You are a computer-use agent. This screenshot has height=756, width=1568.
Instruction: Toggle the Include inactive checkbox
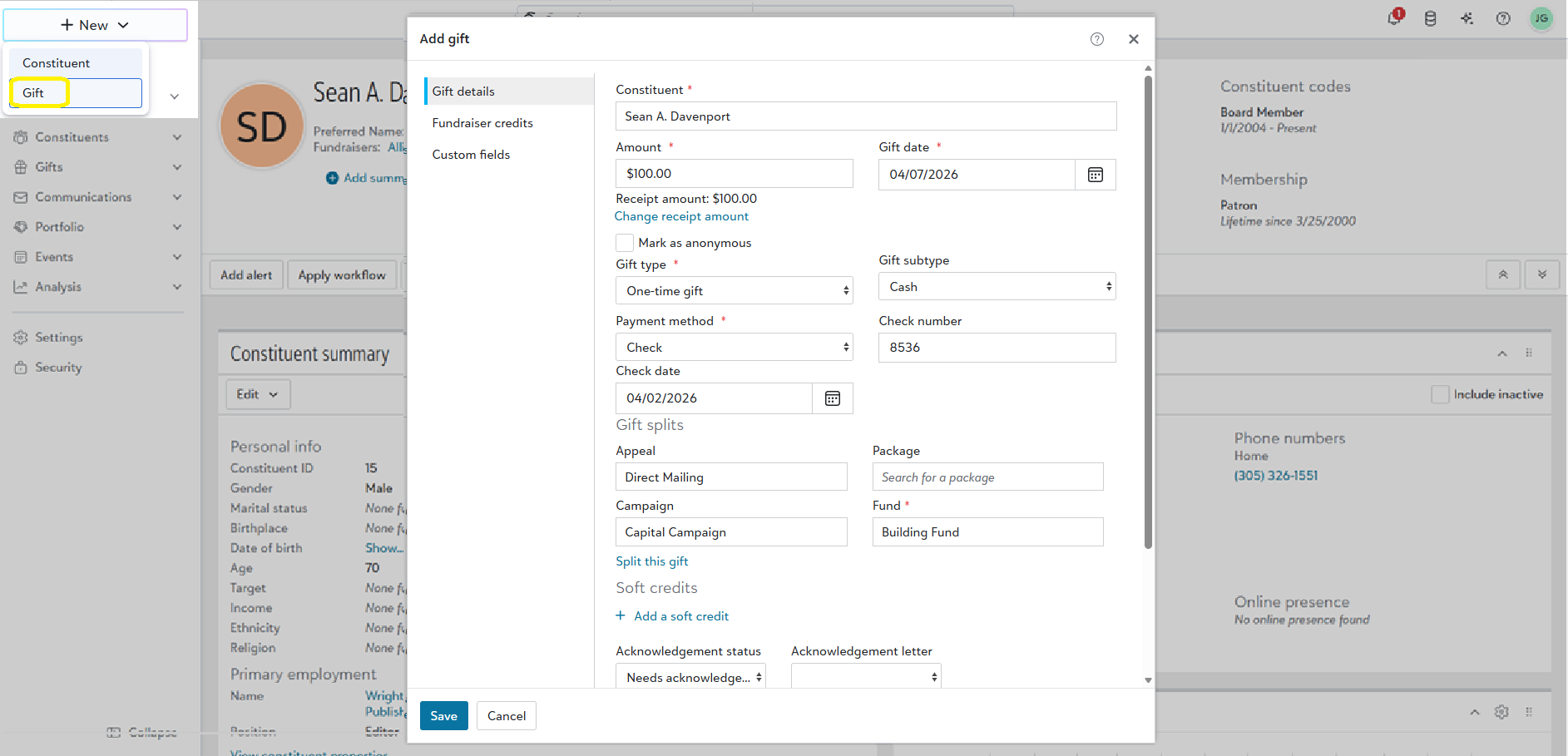tap(1440, 394)
